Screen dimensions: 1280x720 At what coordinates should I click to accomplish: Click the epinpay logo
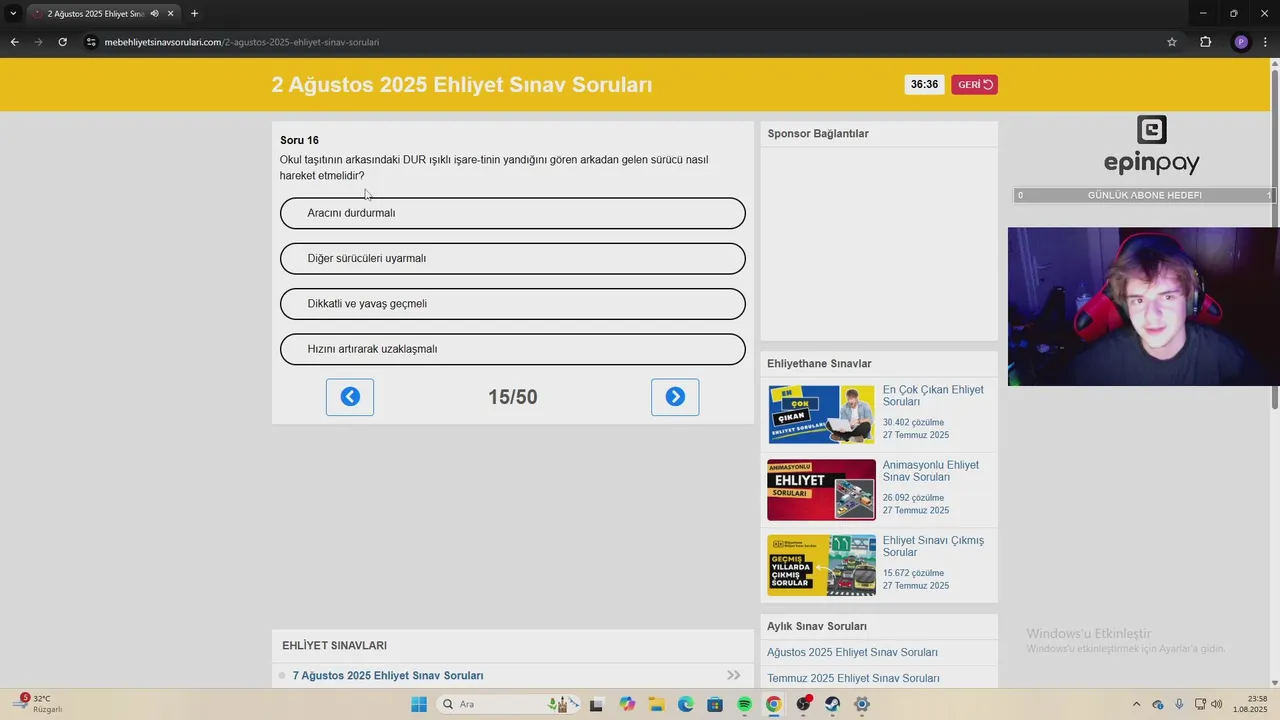[1151, 146]
